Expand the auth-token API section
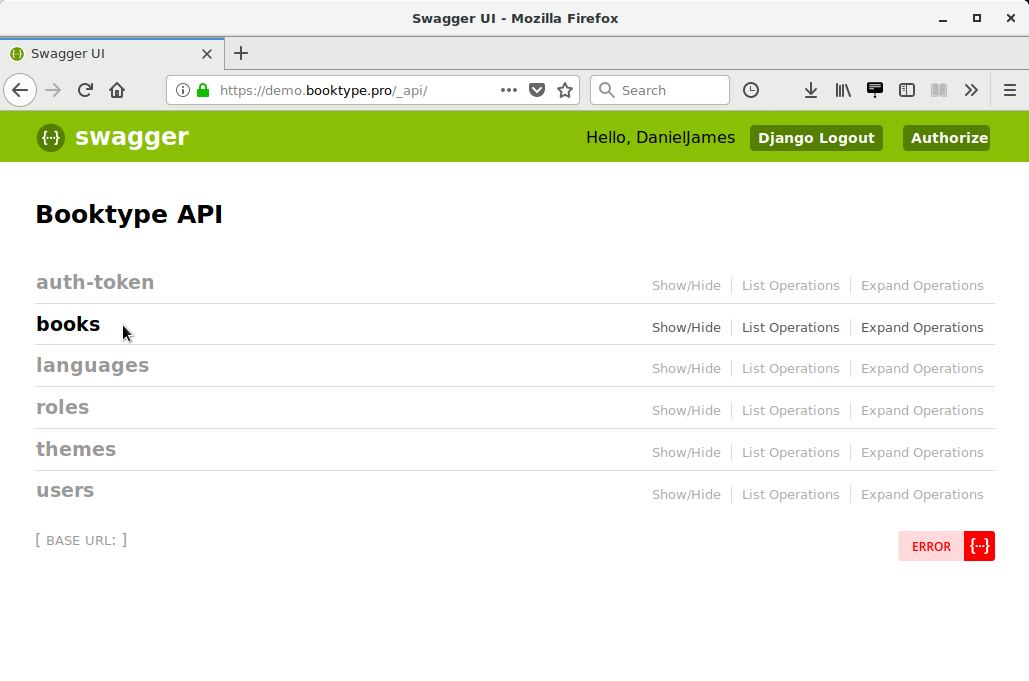1029x681 pixels. (x=95, y=282)
